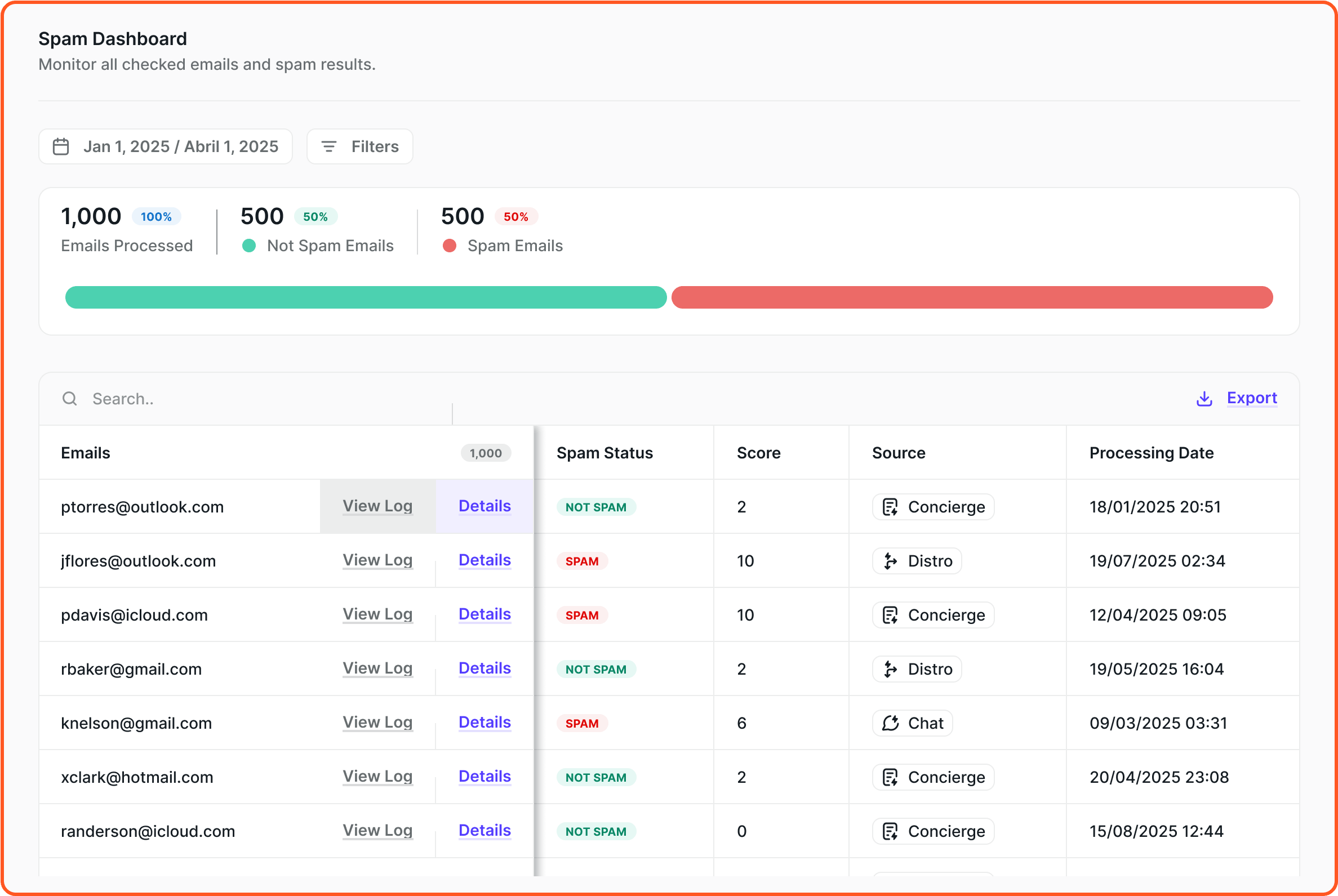Click the calendar icon in the date selector
1338x896 pixels.
pos(62,146)
